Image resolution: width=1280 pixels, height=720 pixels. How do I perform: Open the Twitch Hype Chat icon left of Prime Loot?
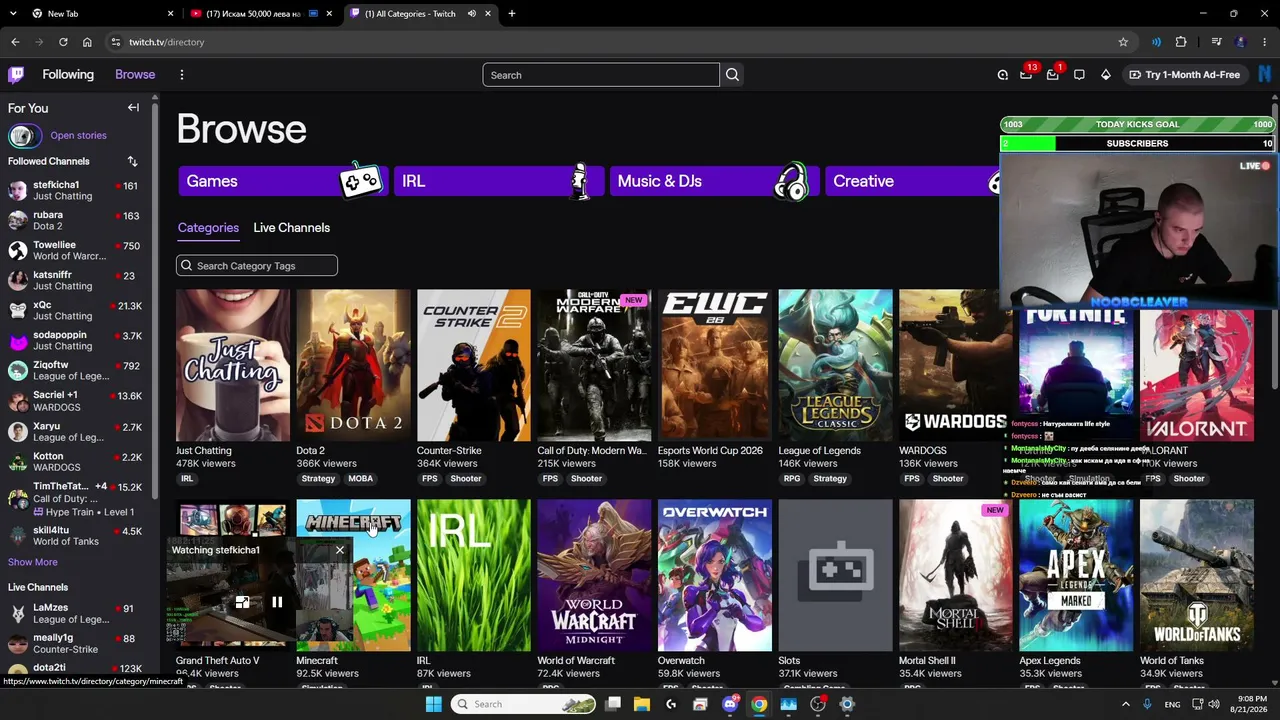[1002, 75]
